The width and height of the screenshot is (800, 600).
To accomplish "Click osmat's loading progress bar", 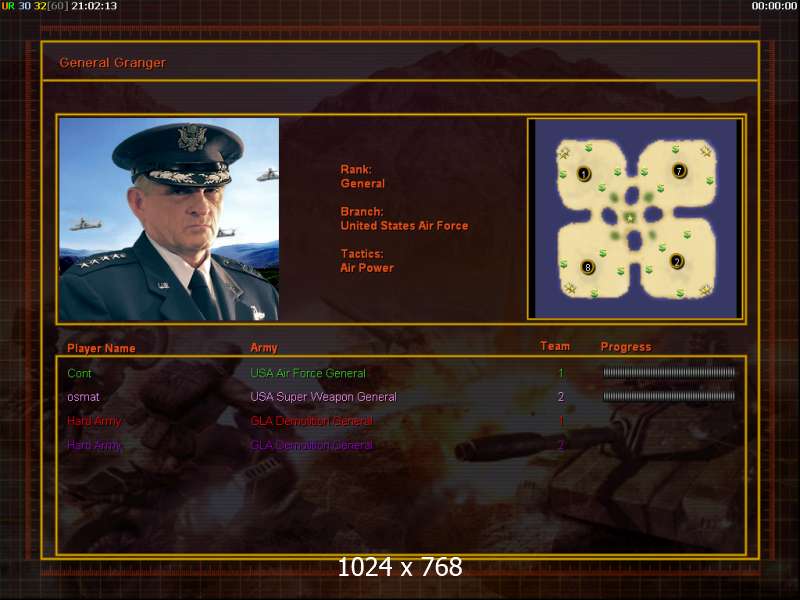I will pos(669,396).
